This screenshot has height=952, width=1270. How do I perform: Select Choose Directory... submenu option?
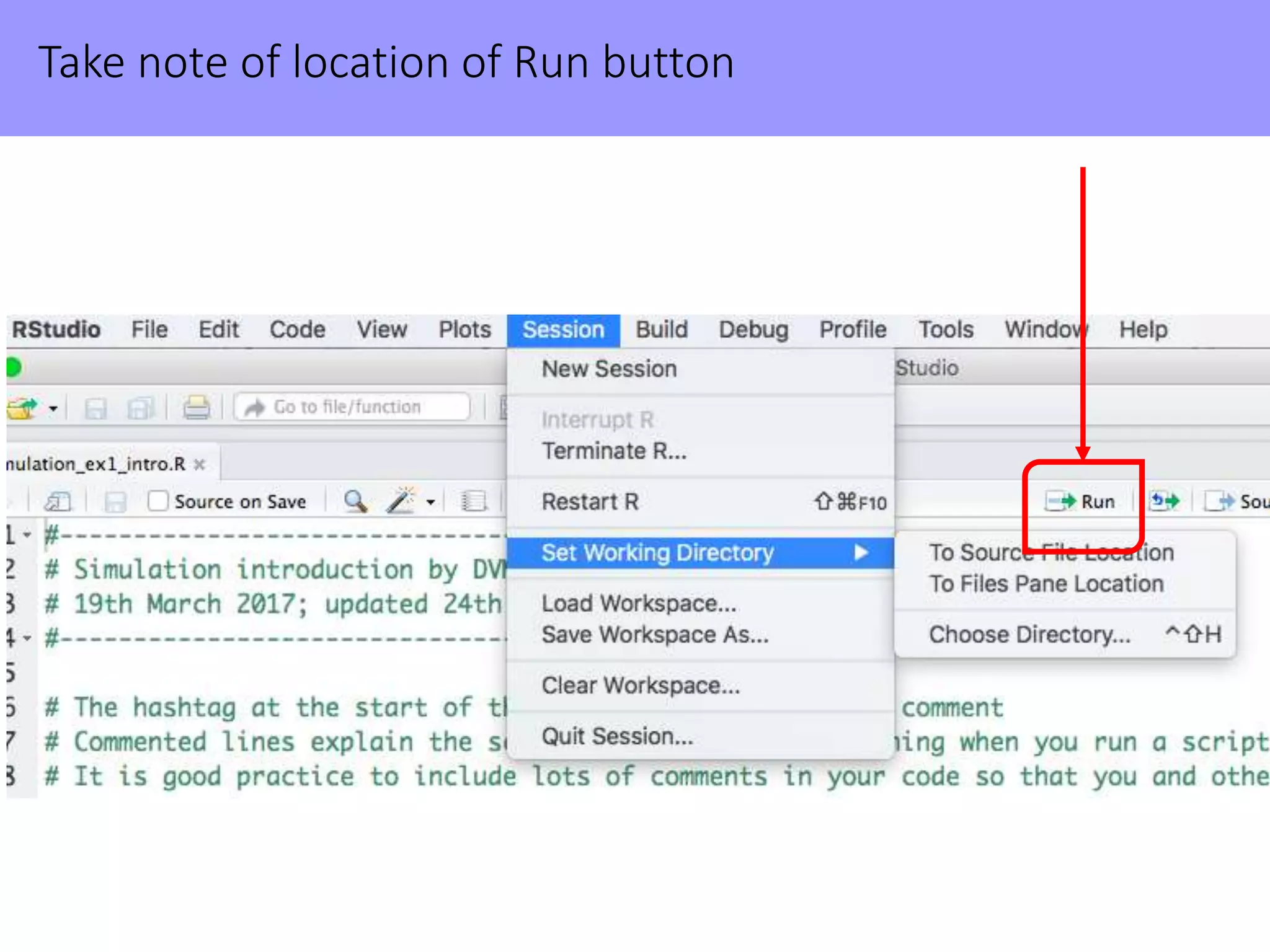point(1065,635)
